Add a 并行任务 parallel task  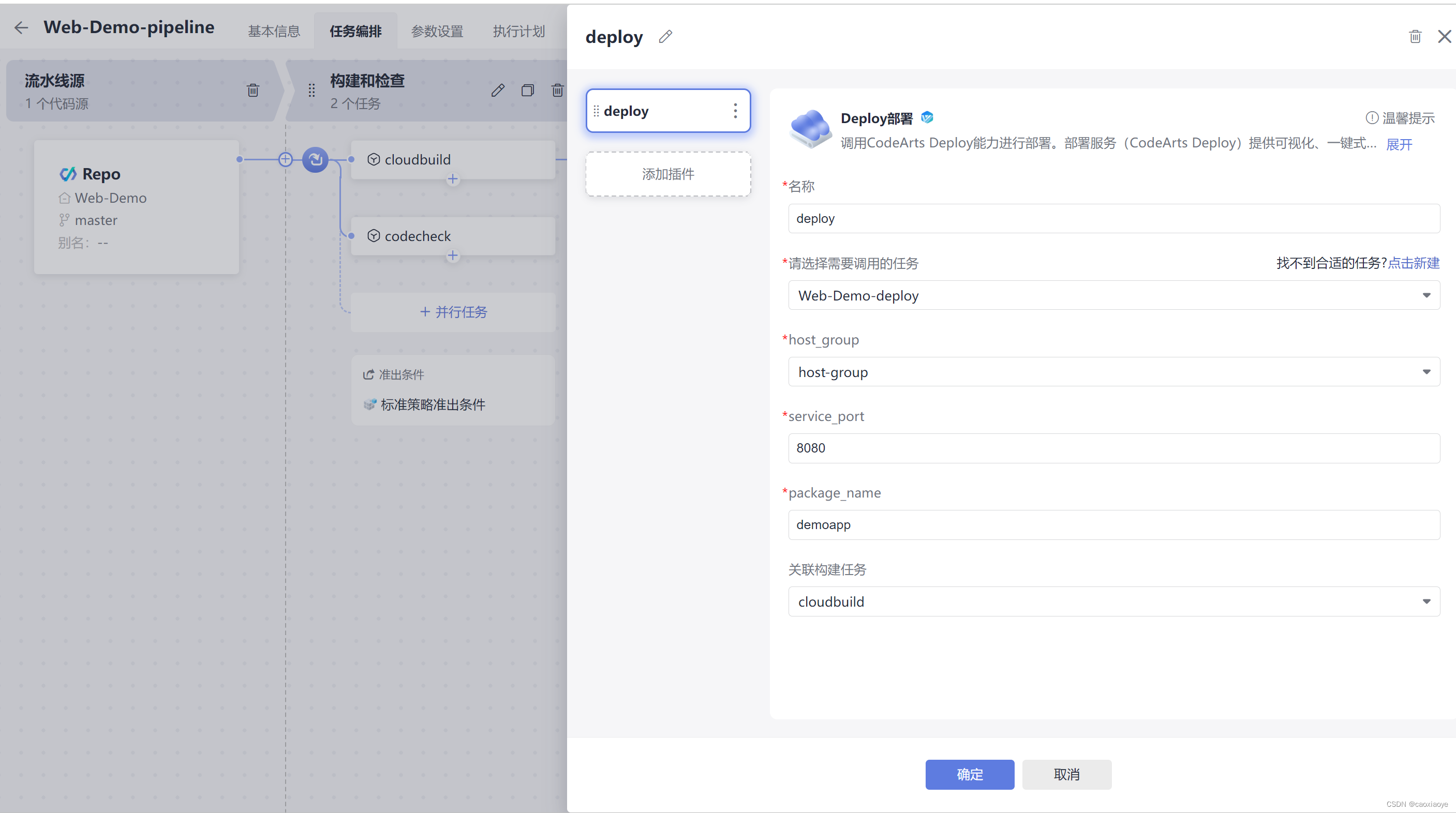click(453, 312)
